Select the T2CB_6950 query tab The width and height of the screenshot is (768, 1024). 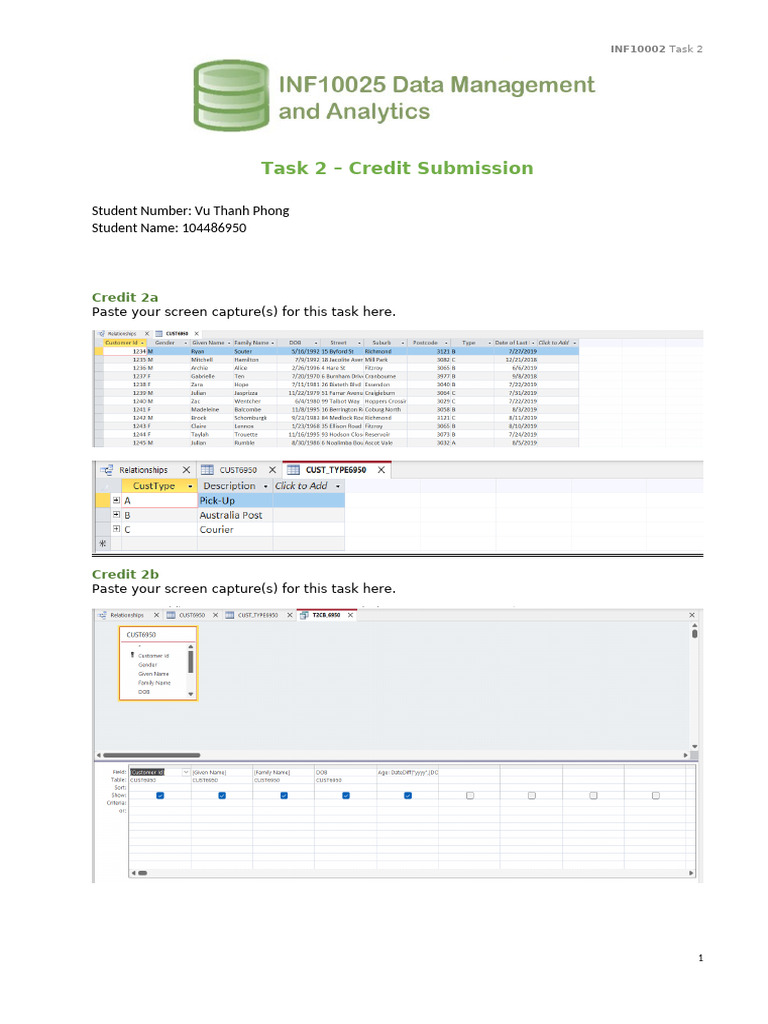point(326,615)
